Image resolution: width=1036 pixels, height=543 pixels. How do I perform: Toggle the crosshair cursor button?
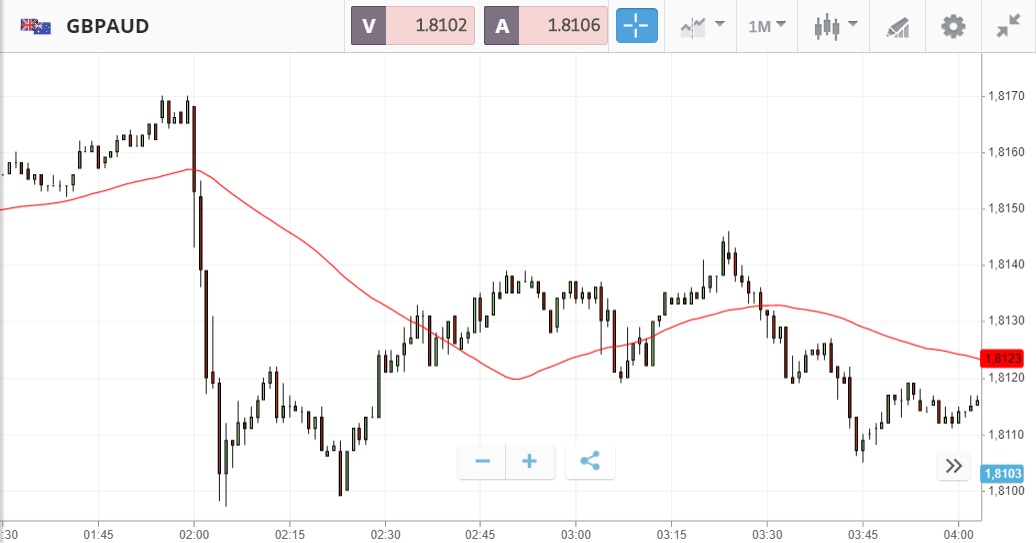tap(636, 26)
